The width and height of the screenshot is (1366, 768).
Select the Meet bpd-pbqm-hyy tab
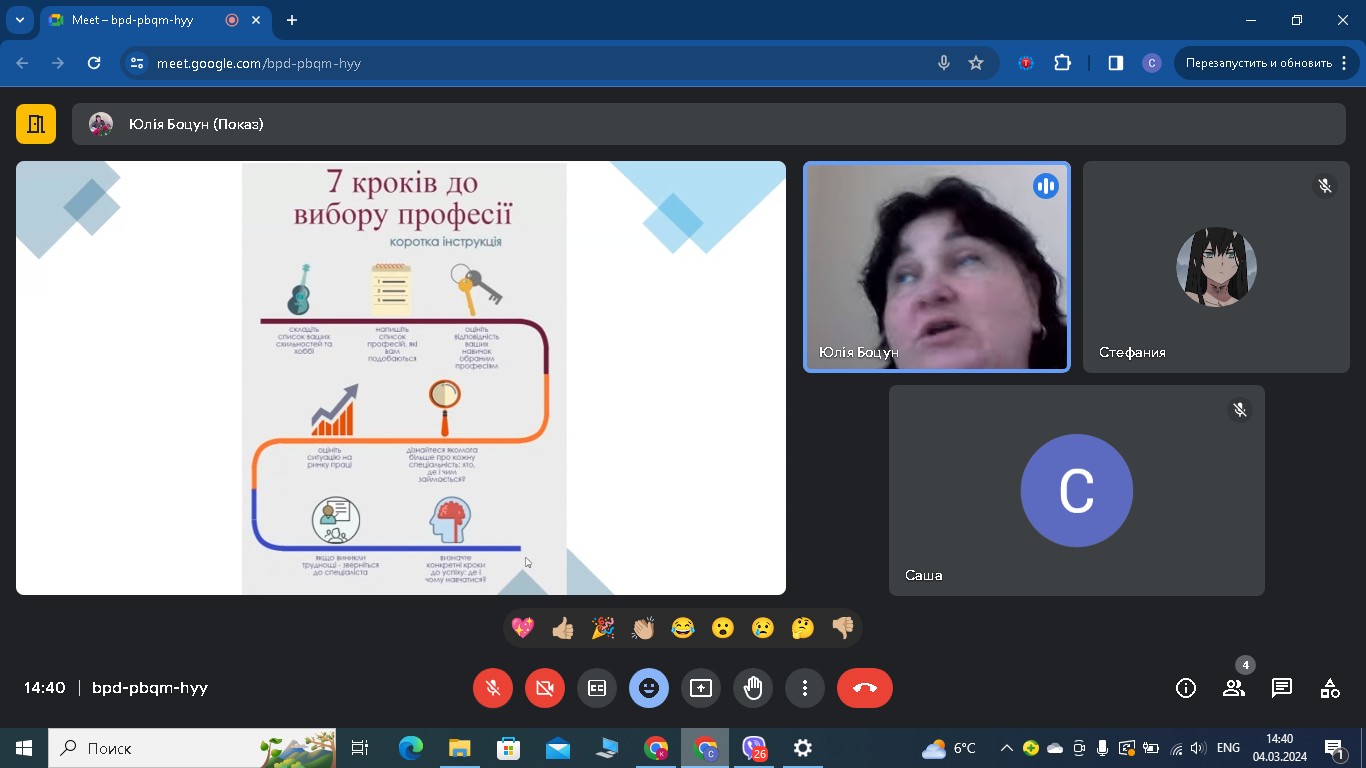pos(140,20)
